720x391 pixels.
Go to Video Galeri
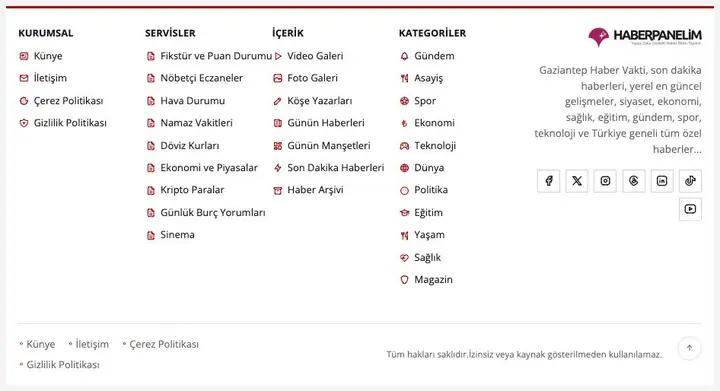pos(315,56)
